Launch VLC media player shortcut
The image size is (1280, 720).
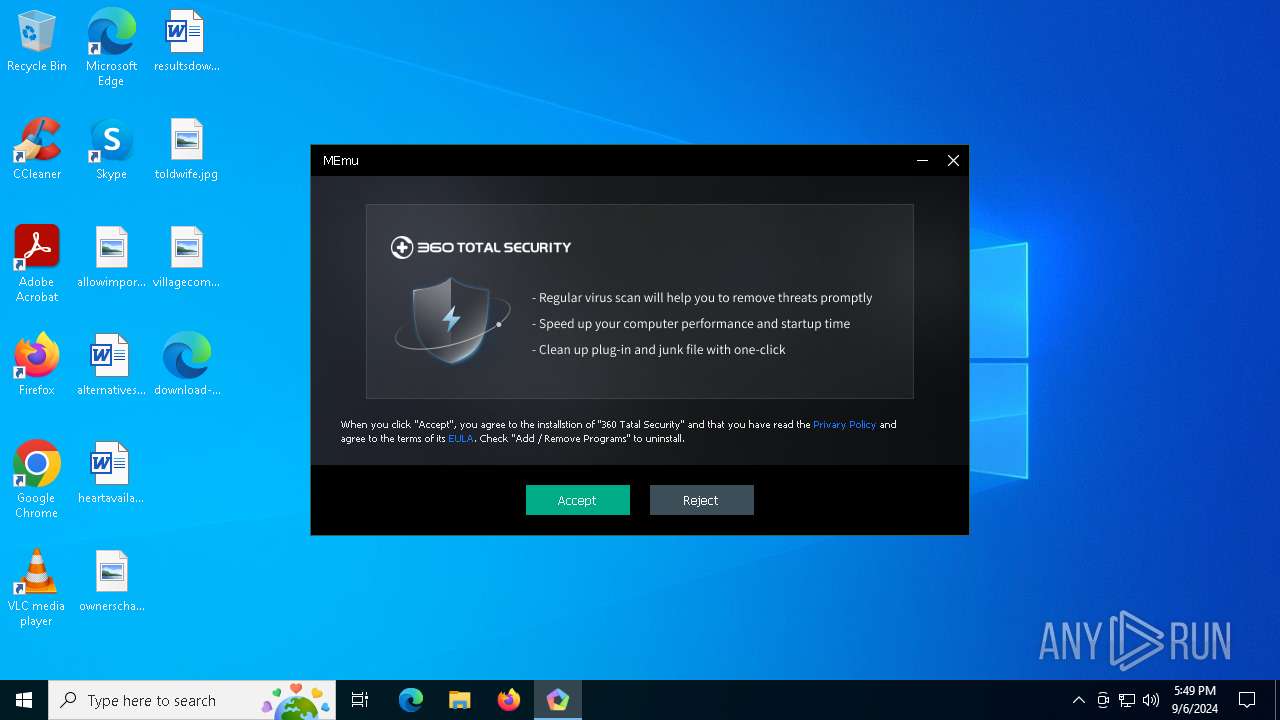coord(37,588)
